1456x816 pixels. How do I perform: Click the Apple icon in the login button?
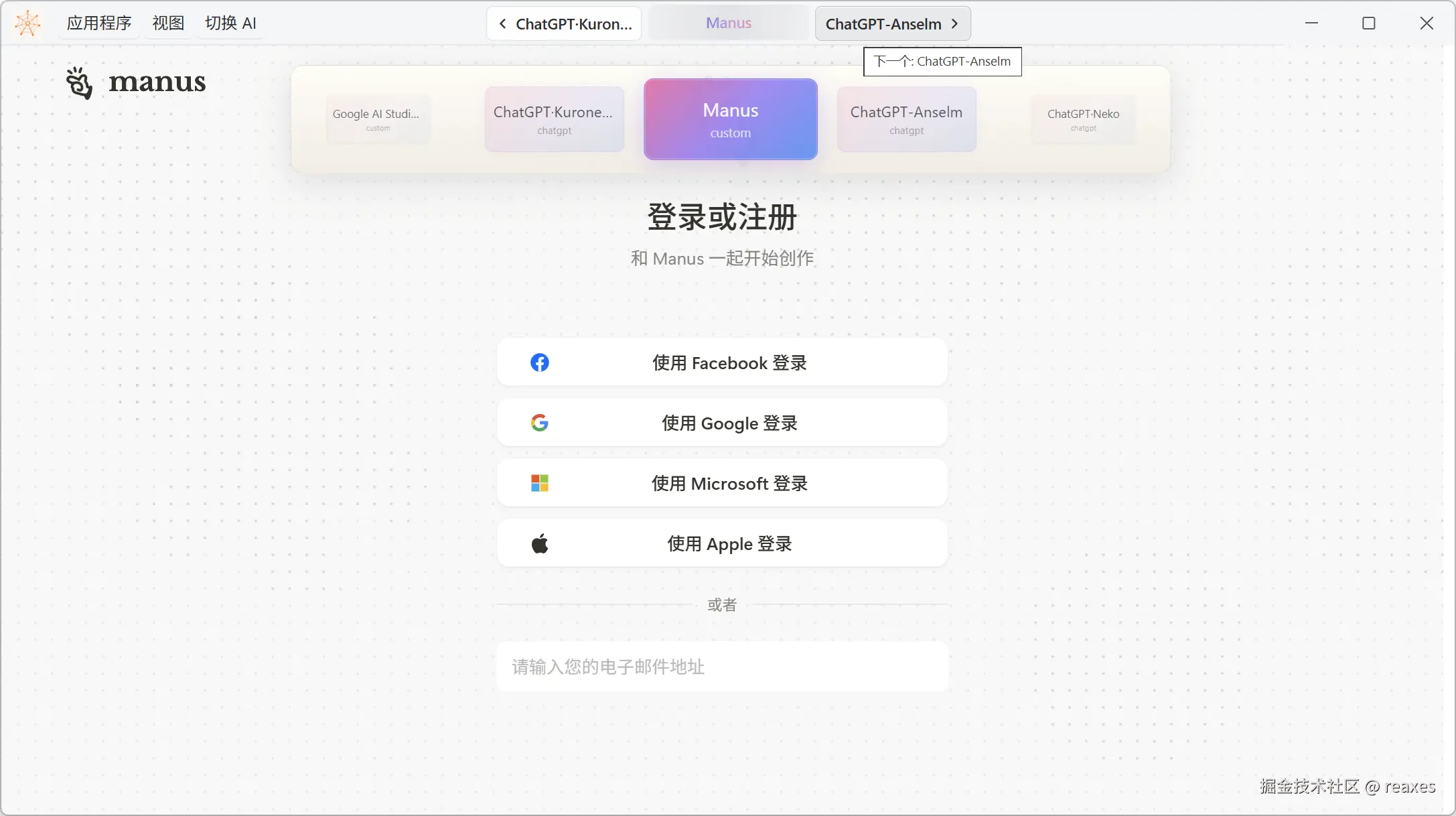point(540,543)
